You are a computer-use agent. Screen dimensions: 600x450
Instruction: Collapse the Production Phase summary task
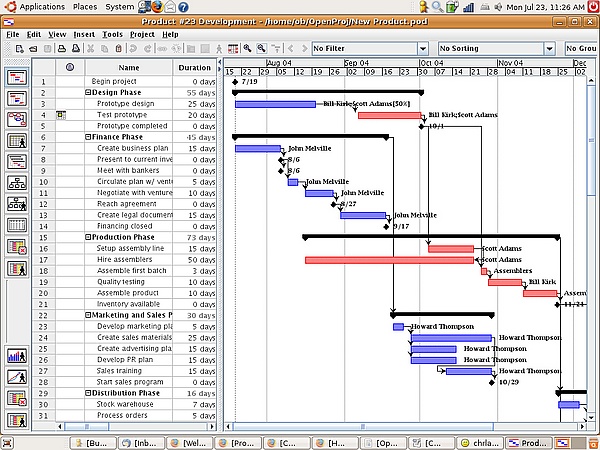[x=88, y=238]
